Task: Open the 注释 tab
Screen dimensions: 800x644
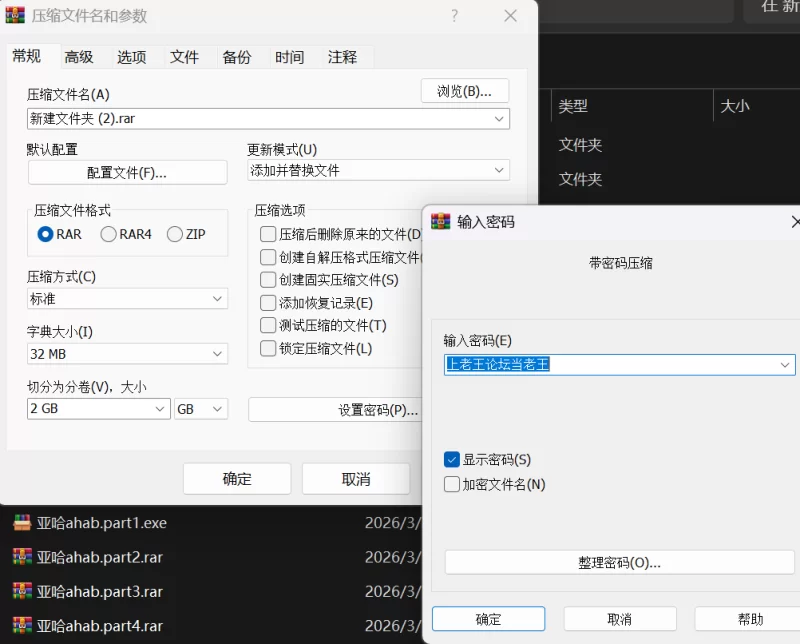Action: click(342, 57)
